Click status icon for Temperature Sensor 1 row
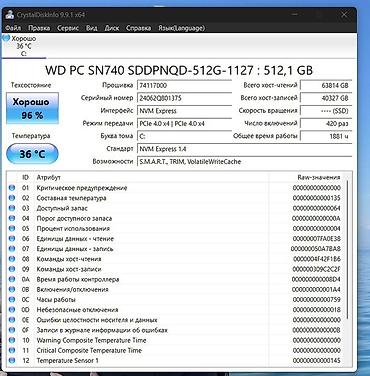Viewport: 370px width, 376px height. (12, 360)
